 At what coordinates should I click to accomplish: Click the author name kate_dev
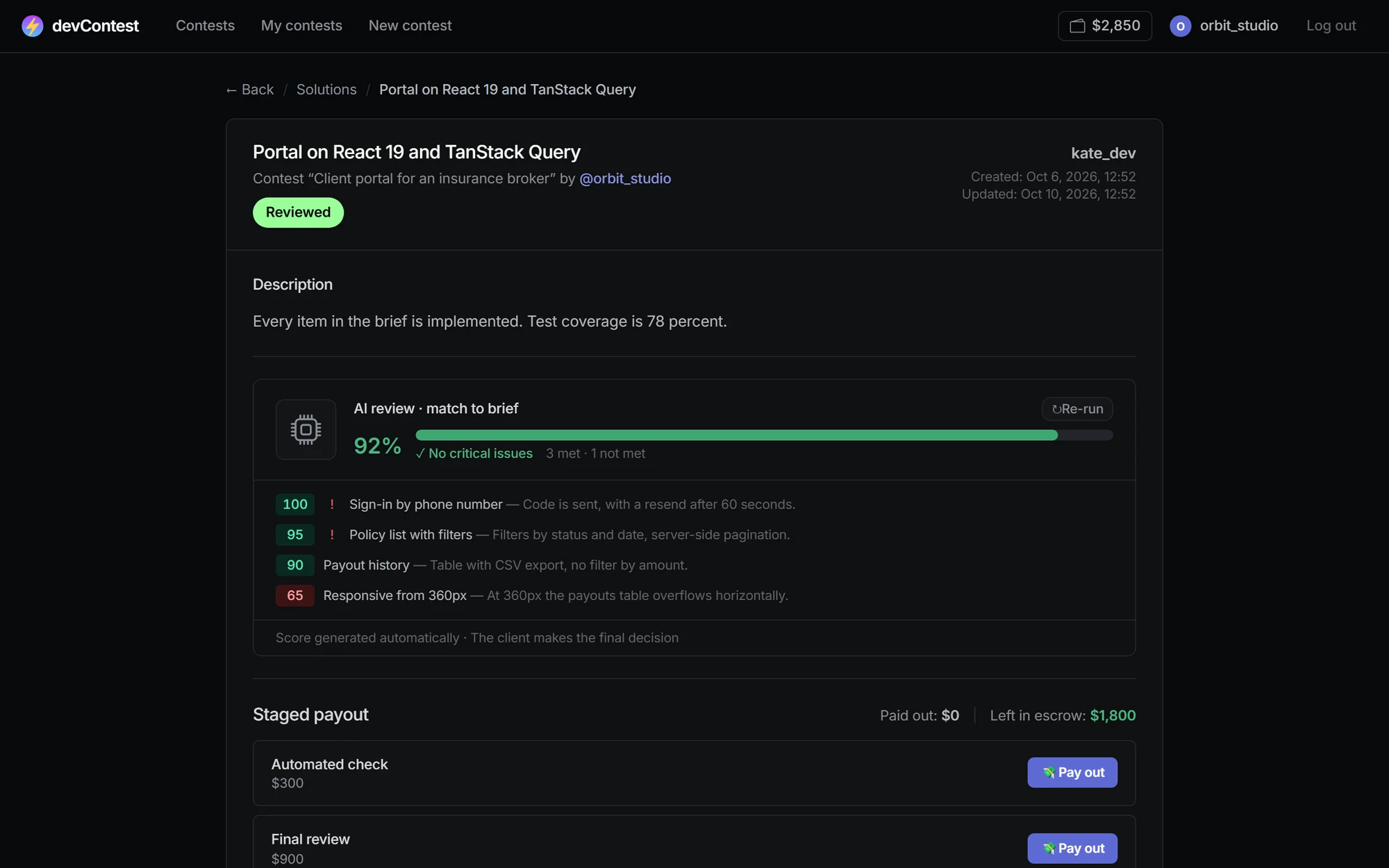pos(1103,153)
